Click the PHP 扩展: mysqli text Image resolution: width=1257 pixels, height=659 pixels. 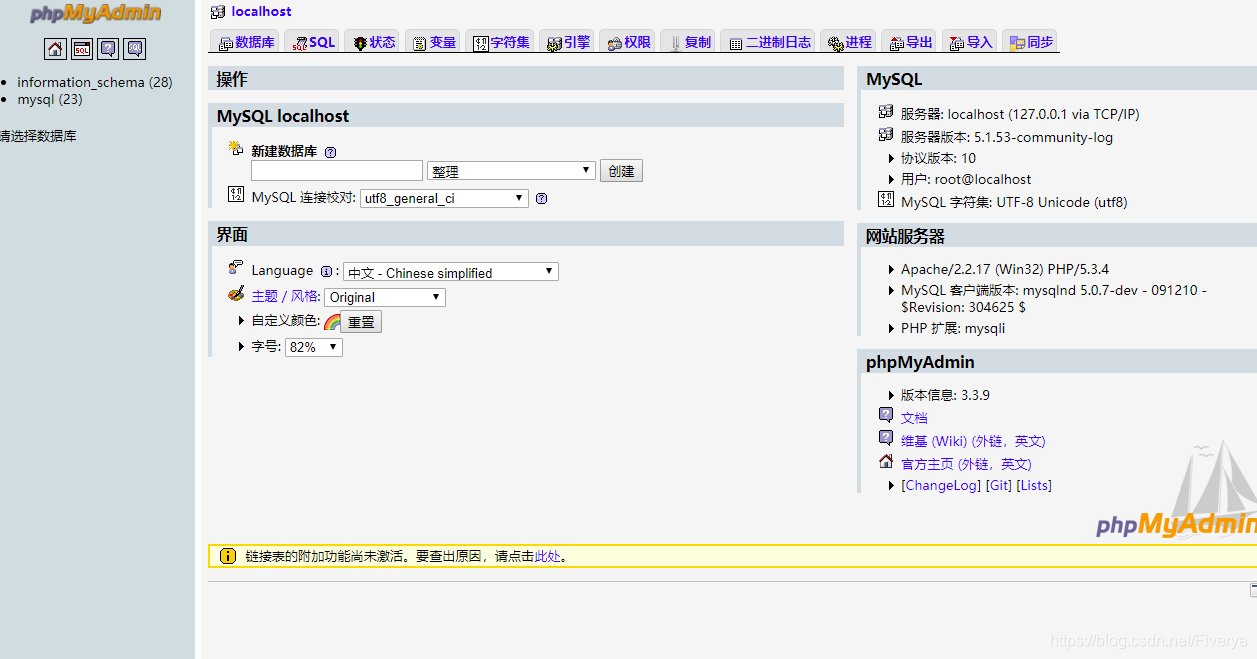(x=953, y=328)
